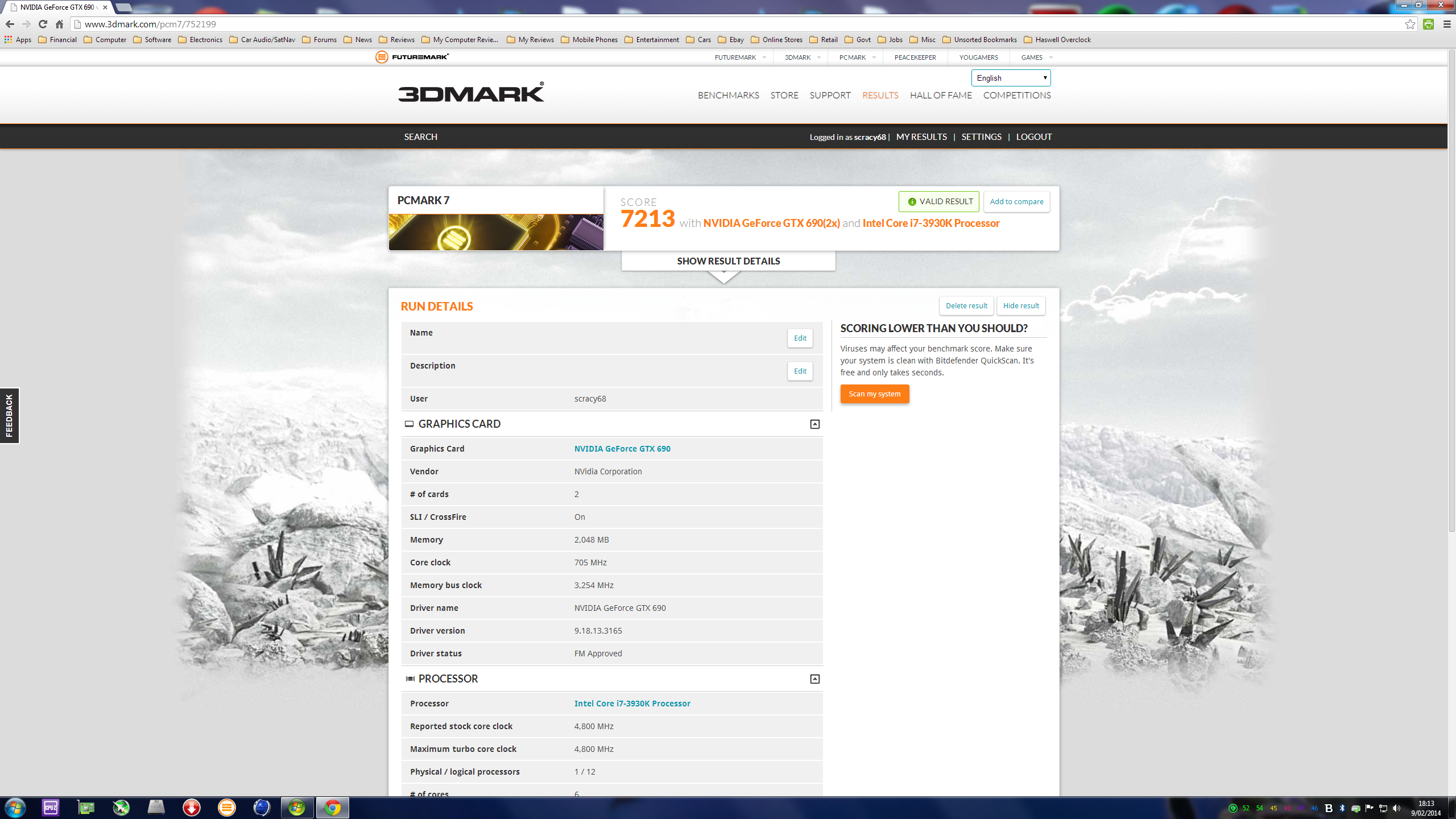Click the green shield tray icon

1233,808
